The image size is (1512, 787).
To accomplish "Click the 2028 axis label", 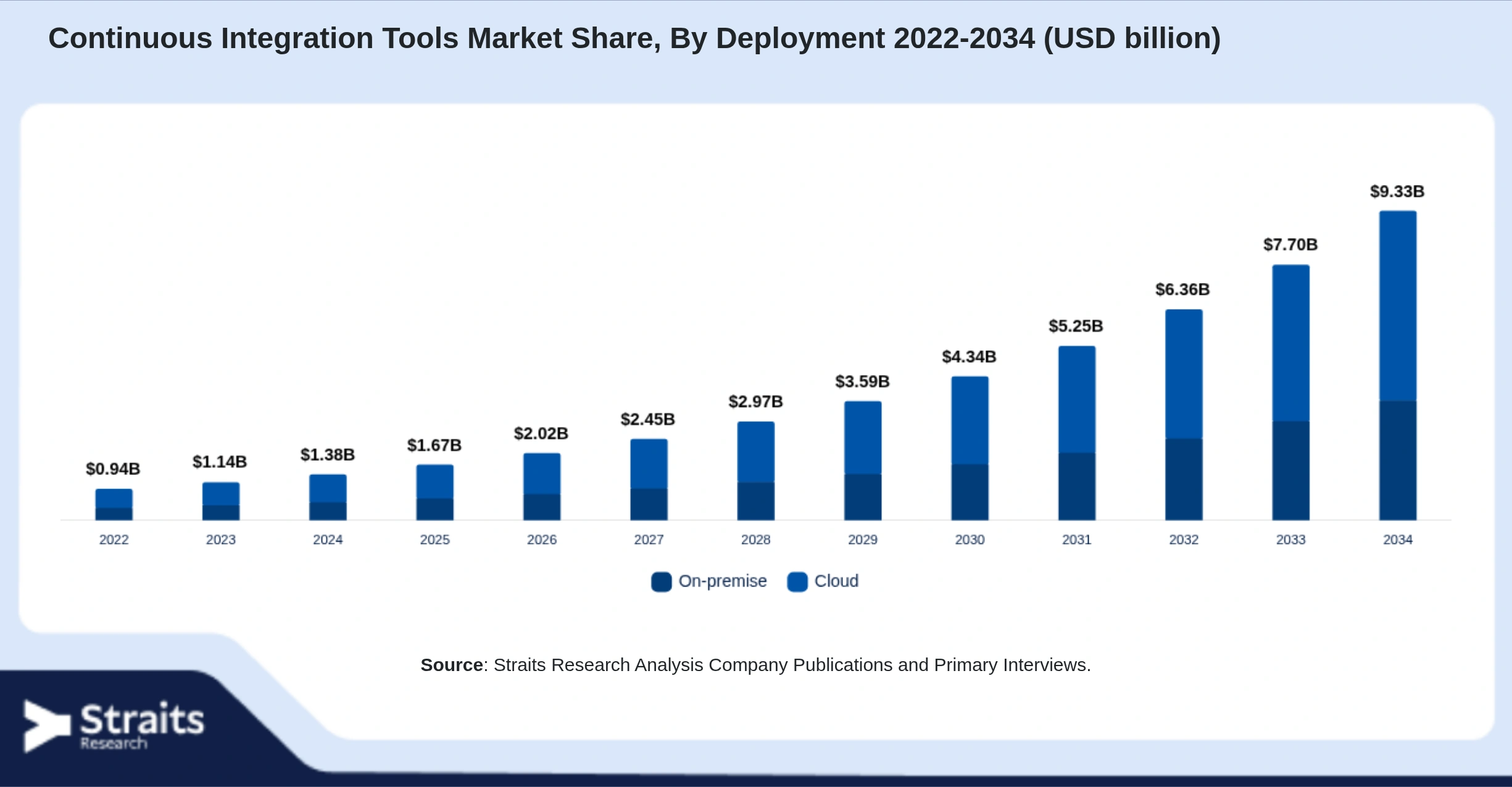I will tap(756, 540).
